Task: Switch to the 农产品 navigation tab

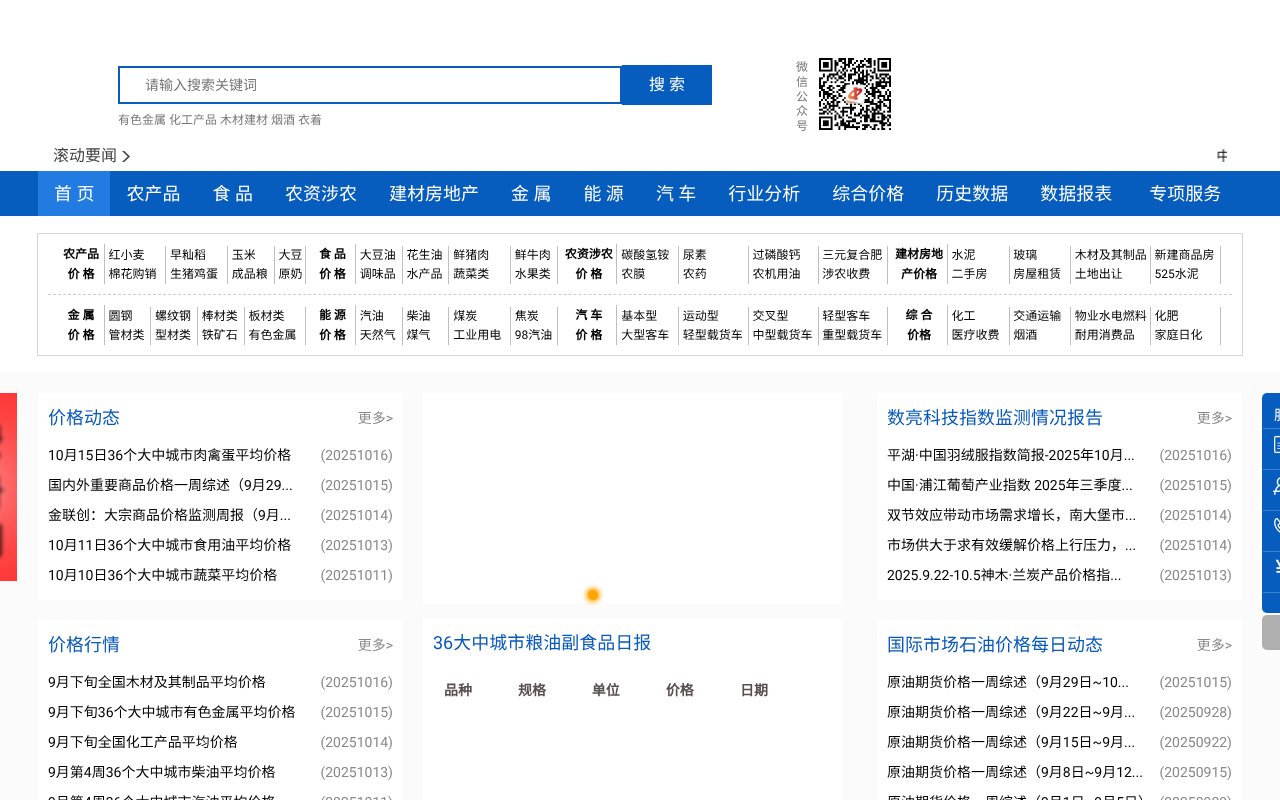Action: point(153,193)
